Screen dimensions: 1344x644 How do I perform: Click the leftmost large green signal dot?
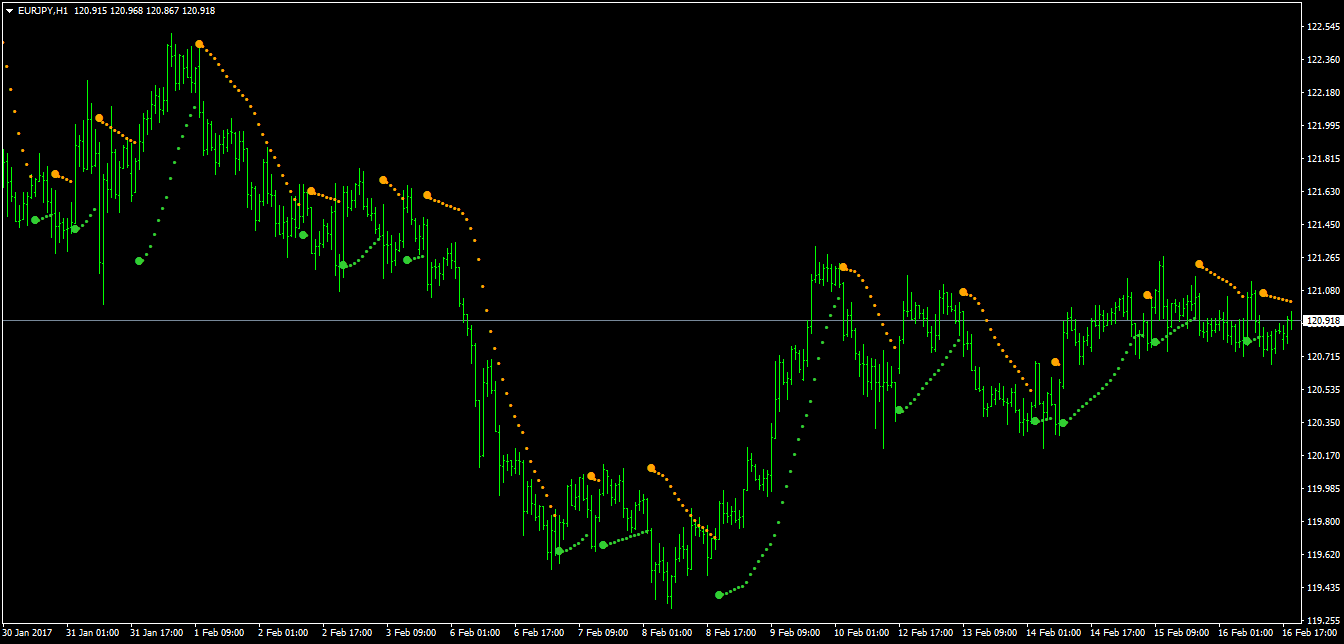click(x=35, y=220)
